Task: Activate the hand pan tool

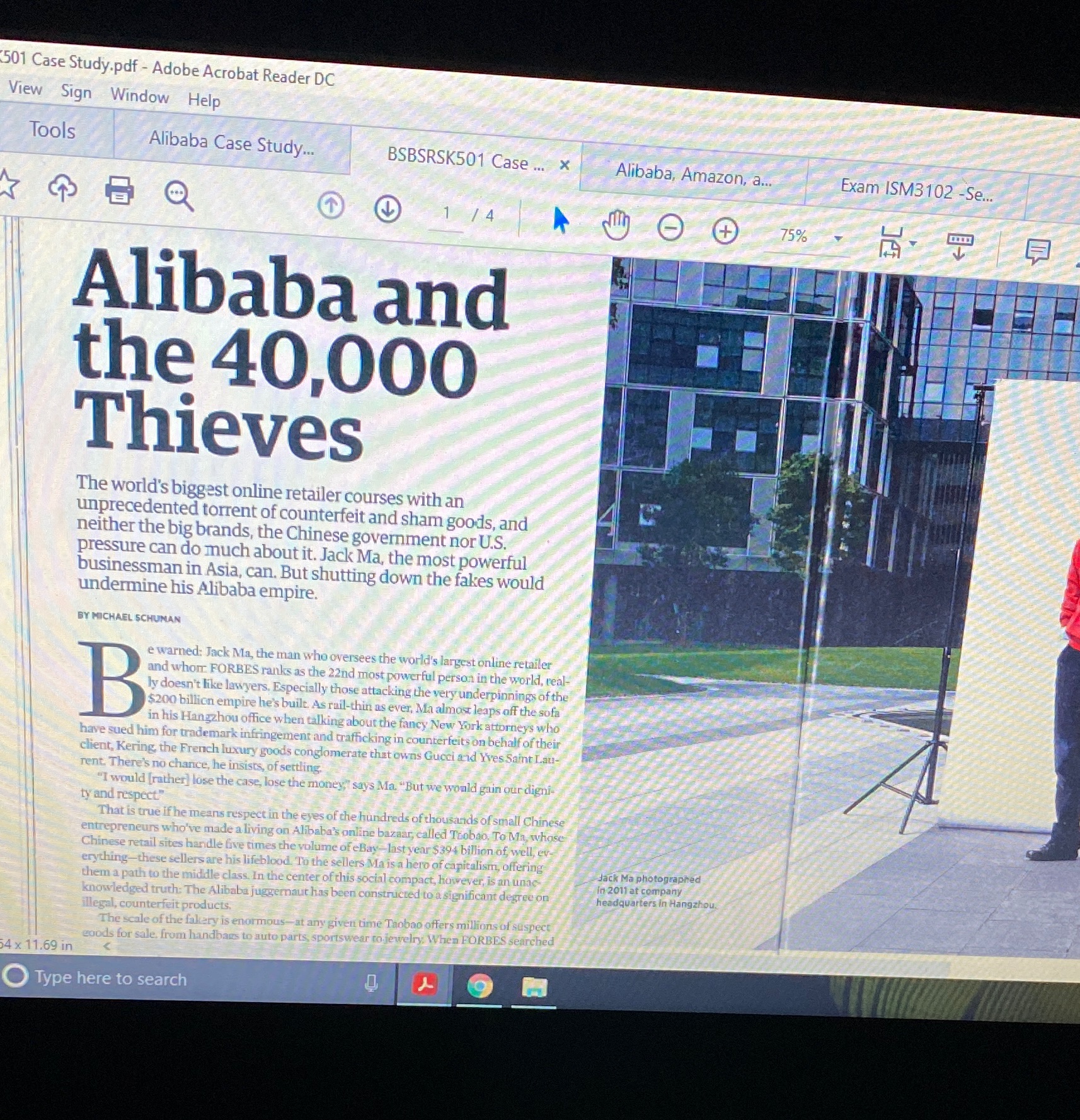Action: 616,225
